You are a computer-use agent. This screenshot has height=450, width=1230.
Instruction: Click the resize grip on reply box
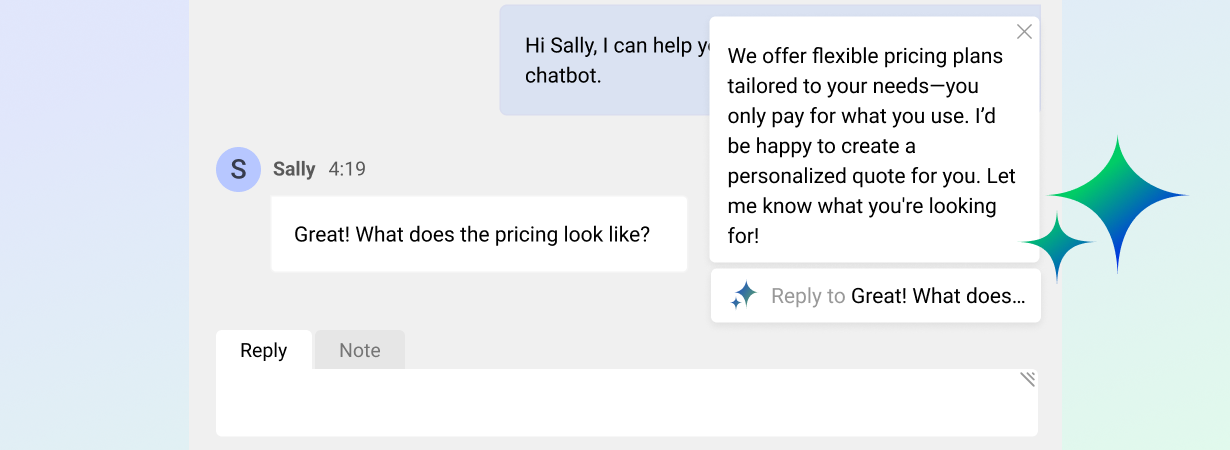pyautogui.click(x=1027, y=379)
